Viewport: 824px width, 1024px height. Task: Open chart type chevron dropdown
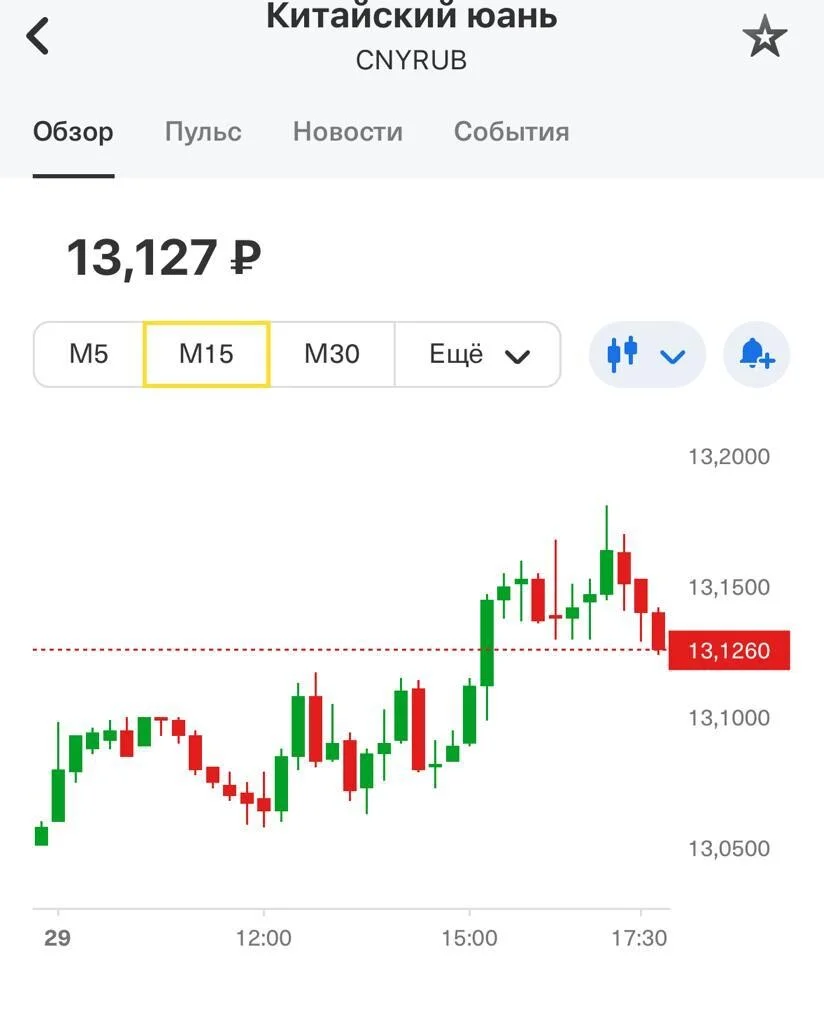[x=673, y=356]
